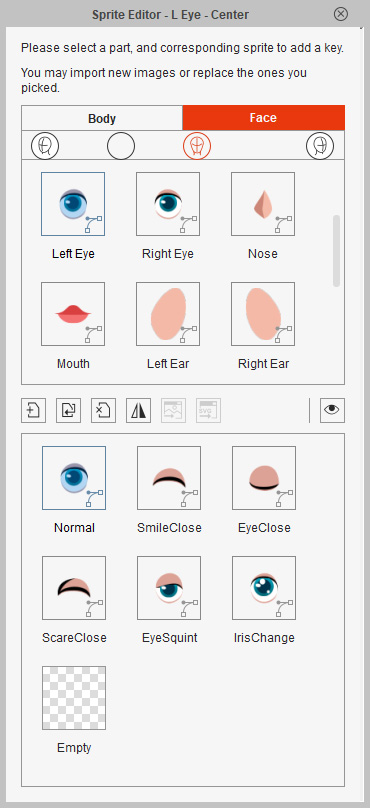The width and height of the screenshot is (370, 808).
Task: Click the "Right Ear" label text
Action: tap(263, 364)
